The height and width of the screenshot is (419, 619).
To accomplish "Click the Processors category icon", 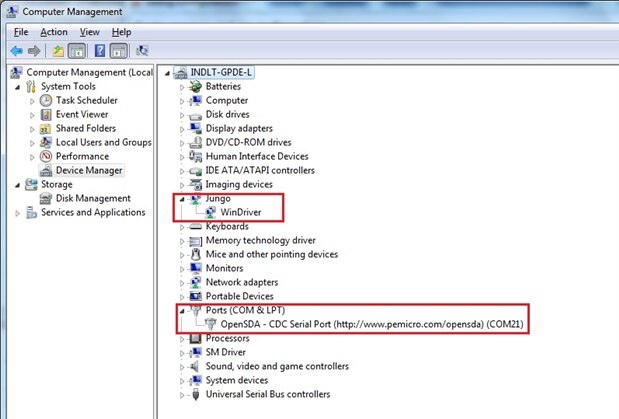I will click(195, 338).
